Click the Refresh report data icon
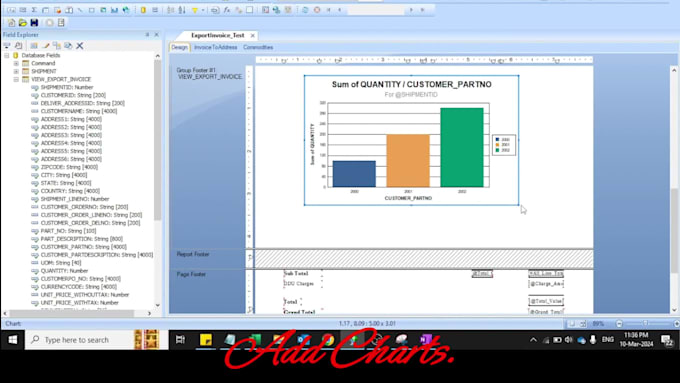The width and height of the screenshot is (680, 383). 305,10
